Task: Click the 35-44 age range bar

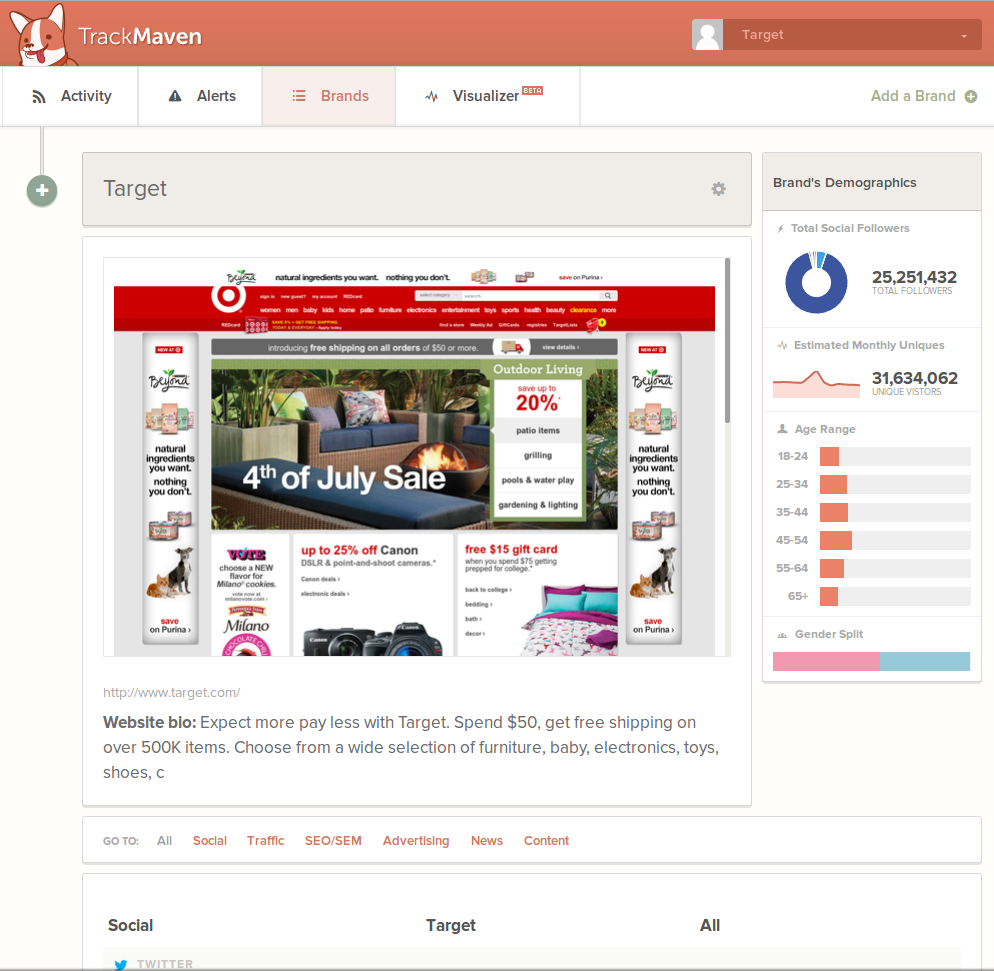Action: pyautogui.click(x=895, y=512)
